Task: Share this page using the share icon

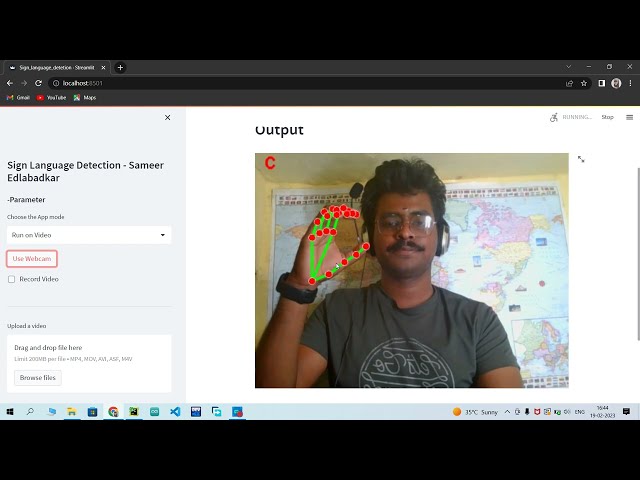Action: pyautogui.click(x=569, y=83)
